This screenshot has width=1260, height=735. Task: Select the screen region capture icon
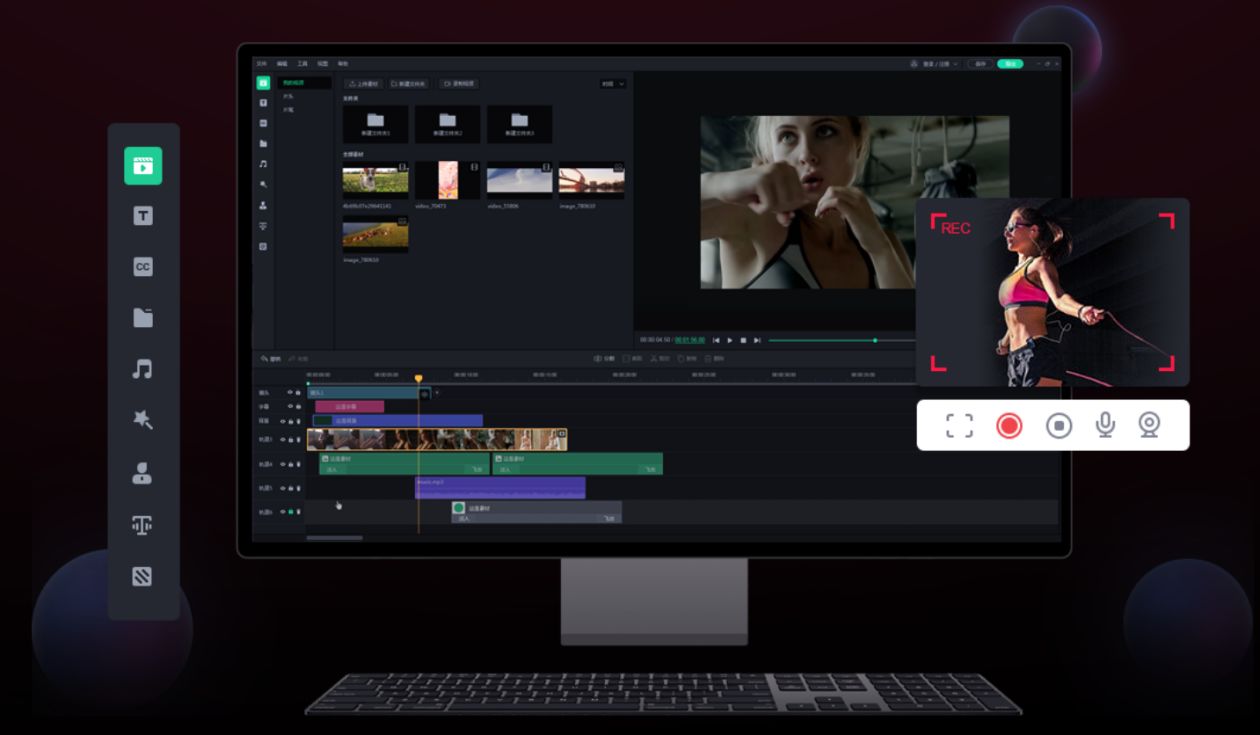pyautogui.click(x=959, y=426)
